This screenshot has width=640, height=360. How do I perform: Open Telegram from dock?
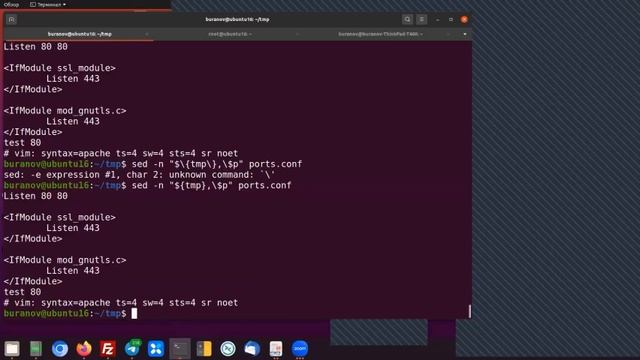tap(132, 349)
